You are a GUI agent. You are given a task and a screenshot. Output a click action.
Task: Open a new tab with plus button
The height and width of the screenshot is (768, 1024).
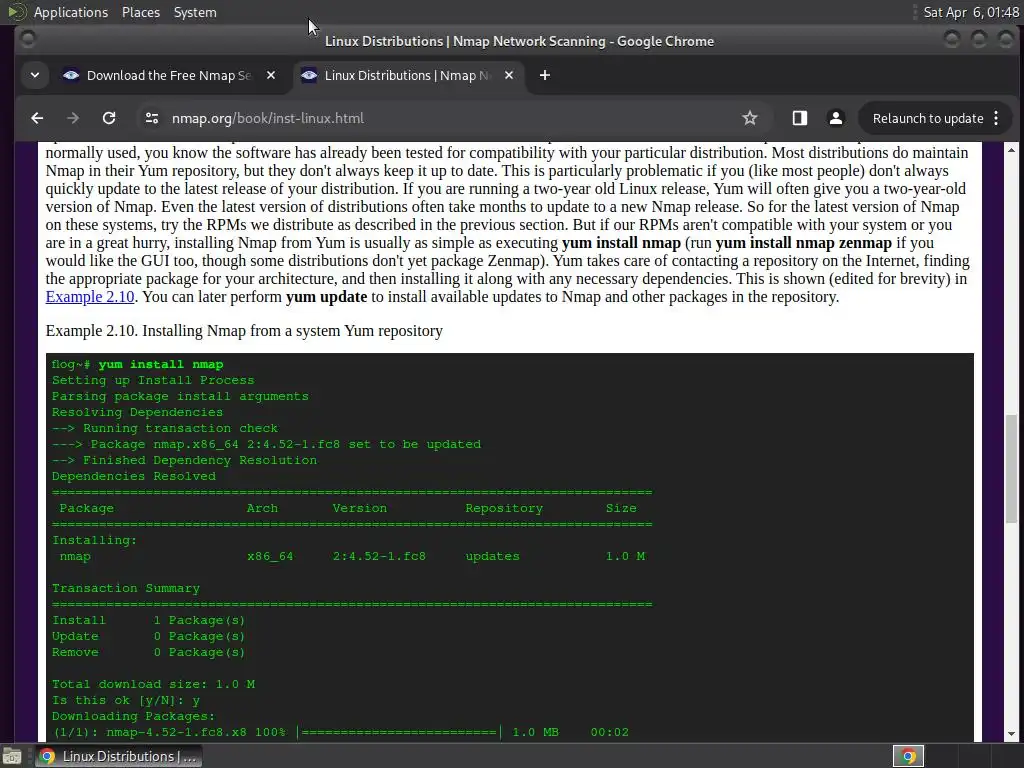(x=545, y=75)
